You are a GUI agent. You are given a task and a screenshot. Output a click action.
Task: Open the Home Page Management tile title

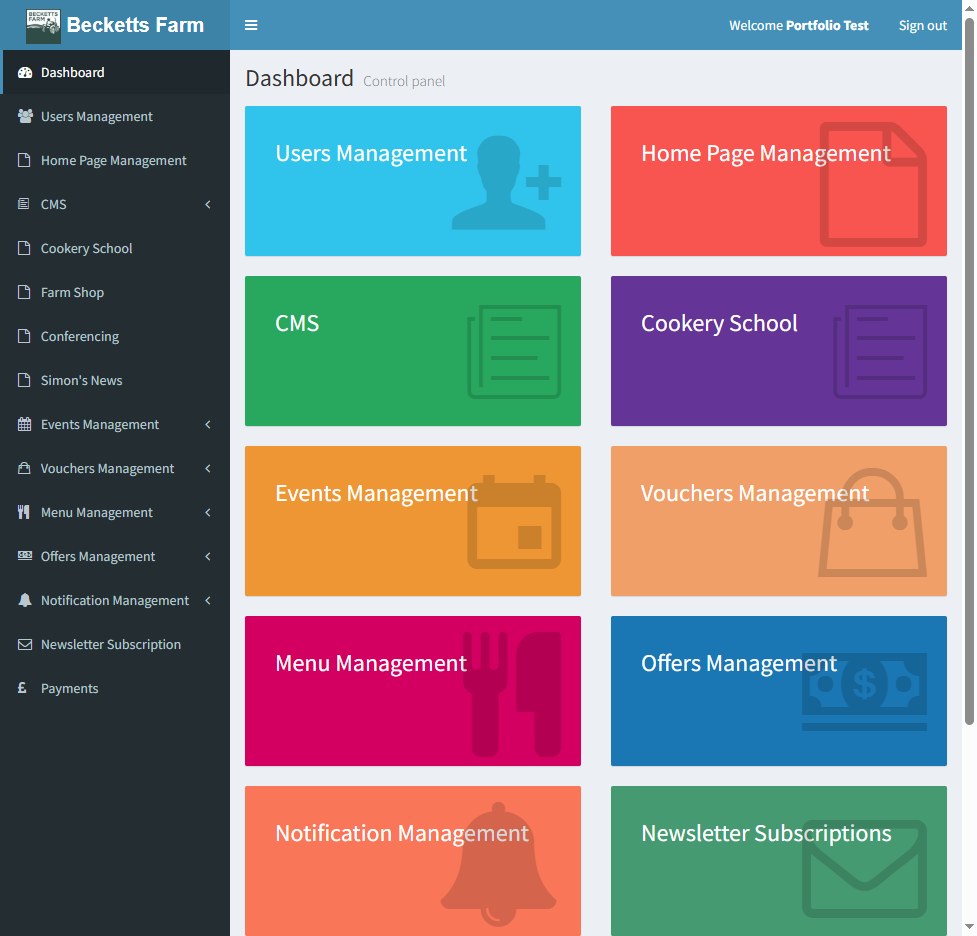coord(766,153)
